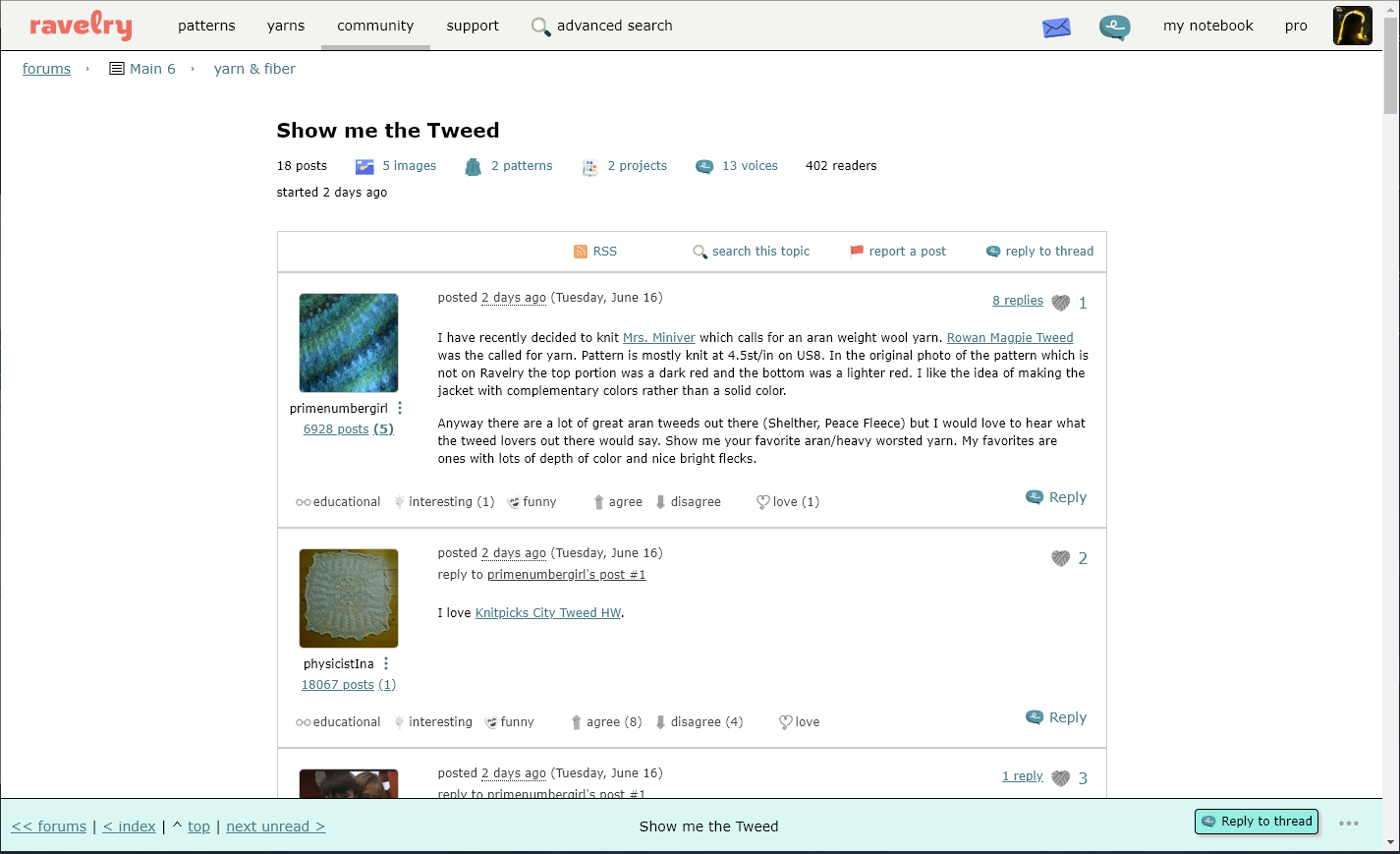Reply to physicistIna's post 2
This screenshot has height=854, width=1400.
(1056, 717)
